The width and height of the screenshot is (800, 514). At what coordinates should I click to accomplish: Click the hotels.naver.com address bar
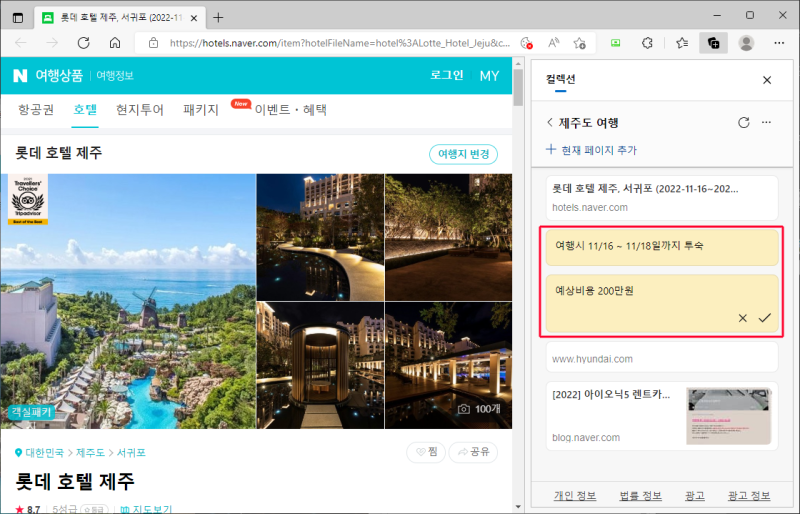click(x=339, y=43)
